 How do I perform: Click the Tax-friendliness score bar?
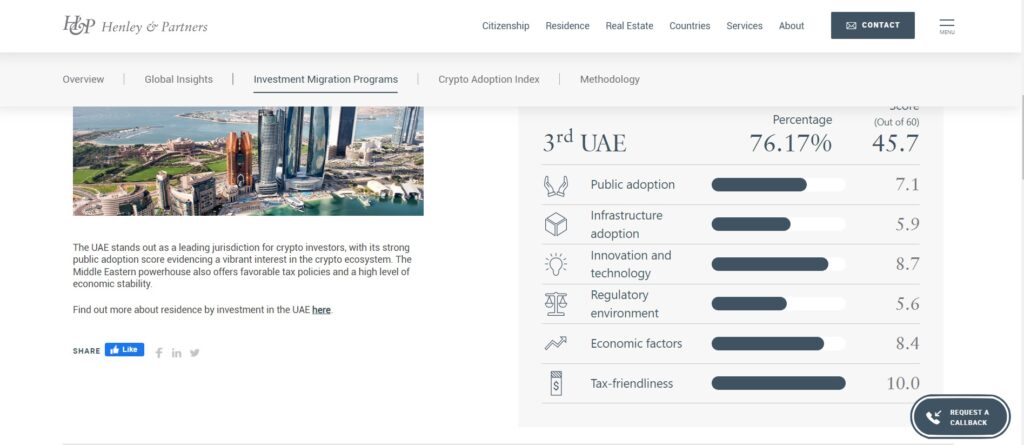778,383
